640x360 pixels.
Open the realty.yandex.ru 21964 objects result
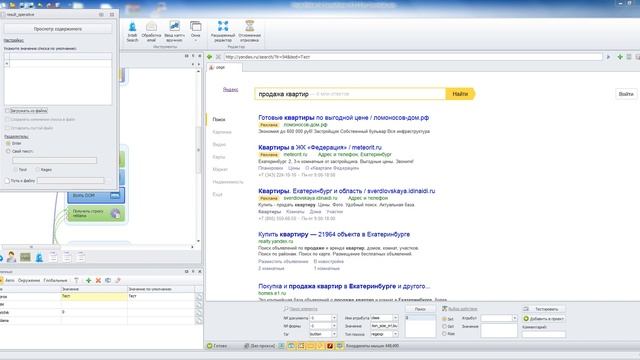pos(334,234)
